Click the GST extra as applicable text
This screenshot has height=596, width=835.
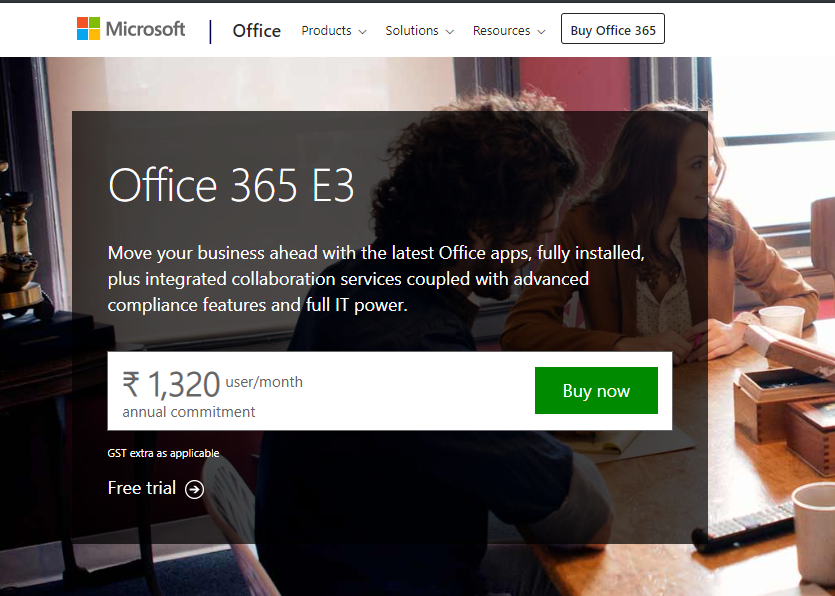coord(163,453)
